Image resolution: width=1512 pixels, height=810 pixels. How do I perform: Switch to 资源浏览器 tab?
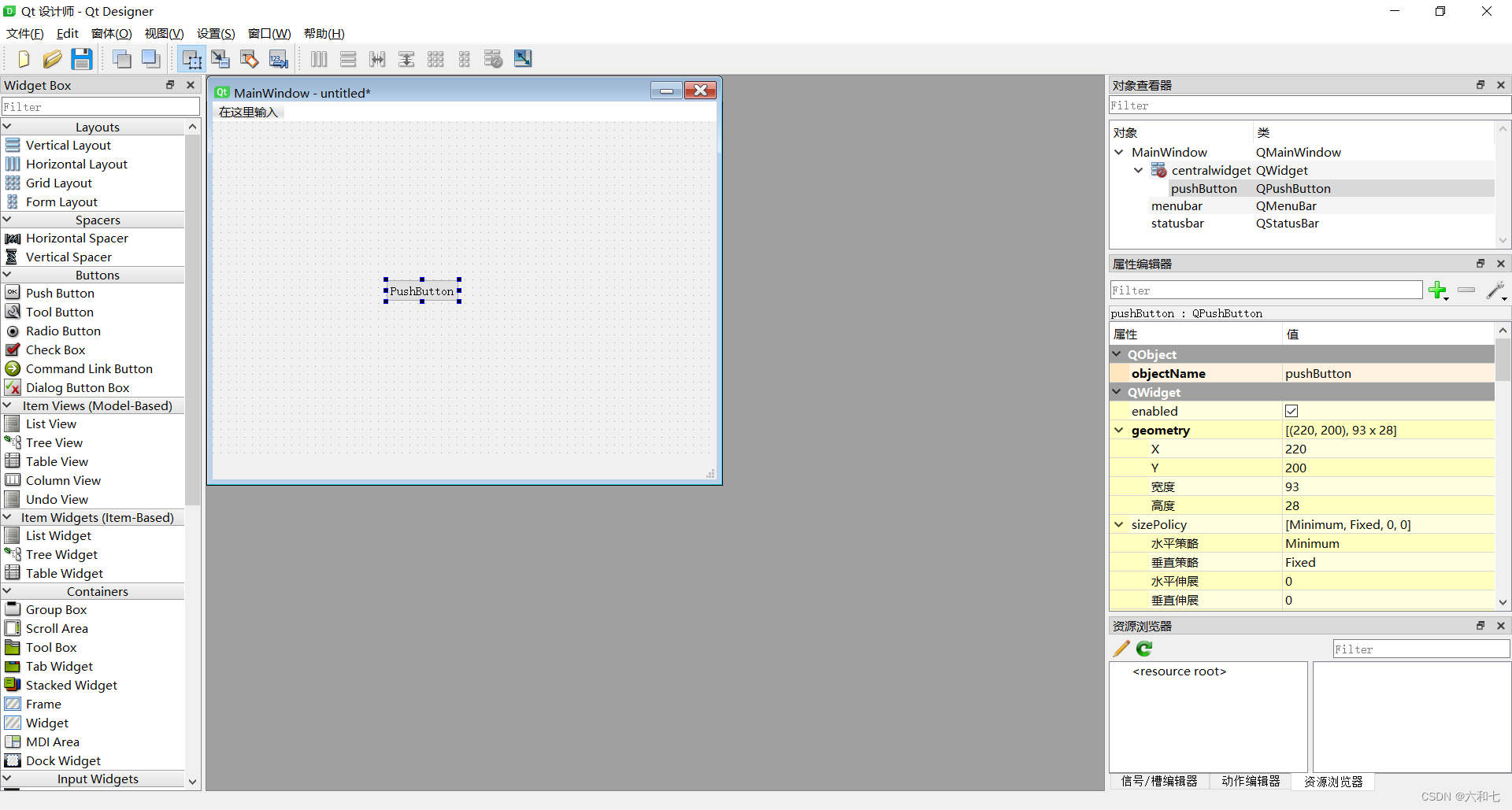pyautogui.click(x=1333, y=782)
